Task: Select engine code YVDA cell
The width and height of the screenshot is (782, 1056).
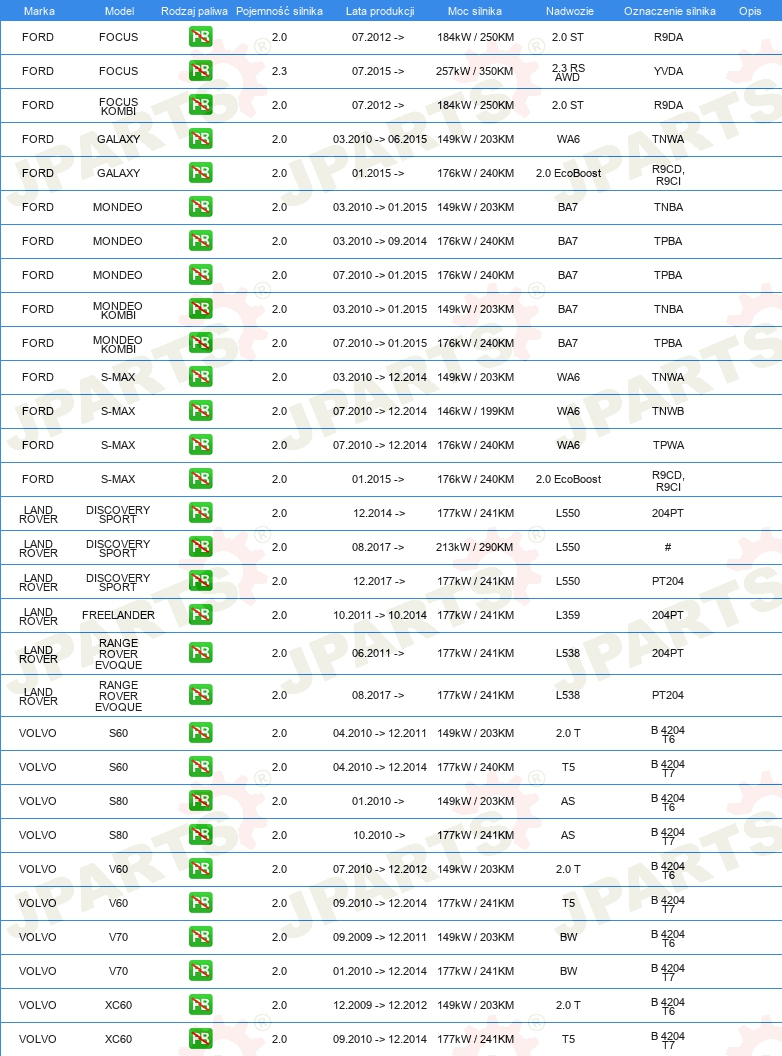Action: tap(668, 71)
